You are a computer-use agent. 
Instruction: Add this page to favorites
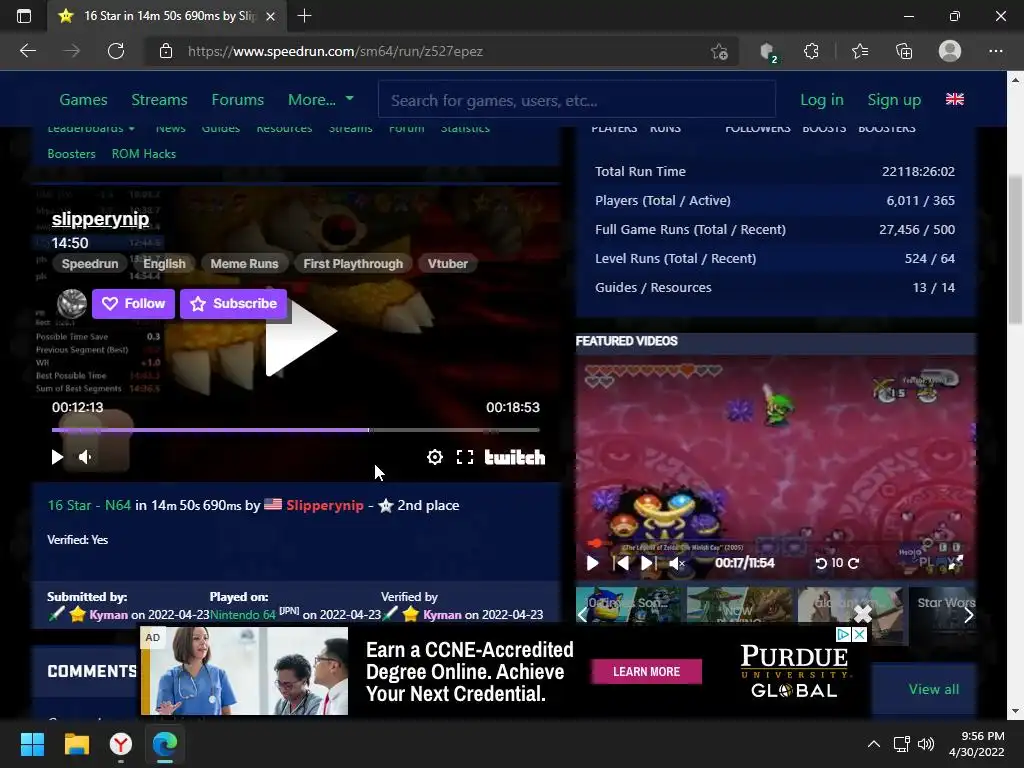[x=719, y=51]
